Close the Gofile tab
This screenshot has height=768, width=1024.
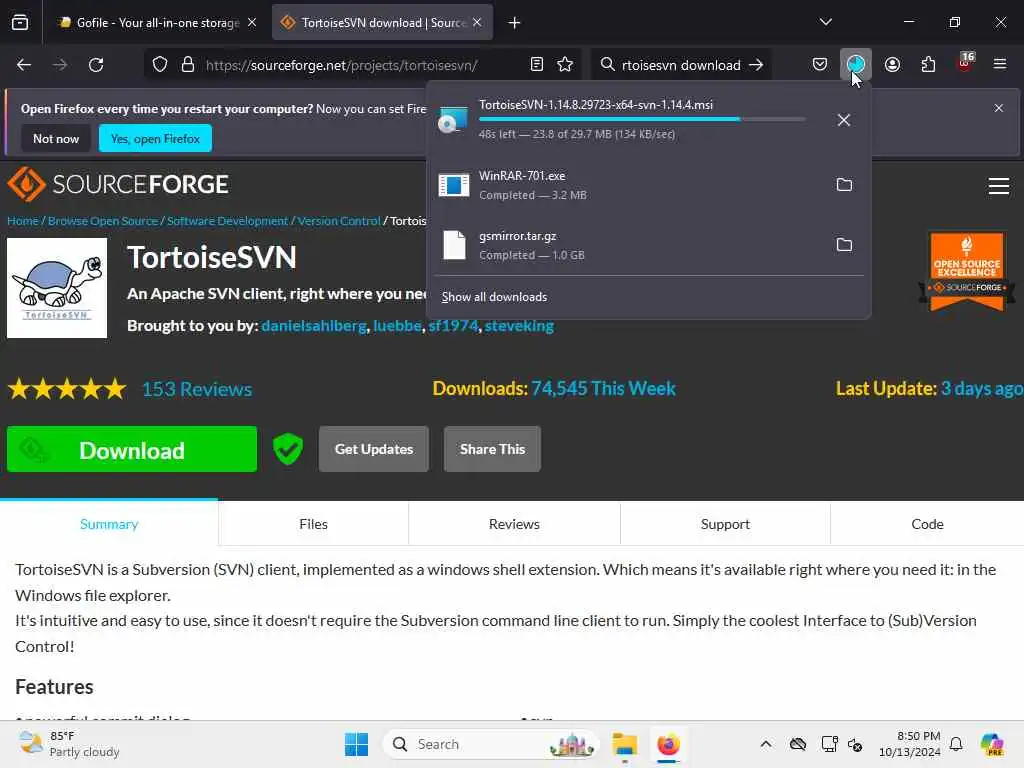(x=252, y=23)
